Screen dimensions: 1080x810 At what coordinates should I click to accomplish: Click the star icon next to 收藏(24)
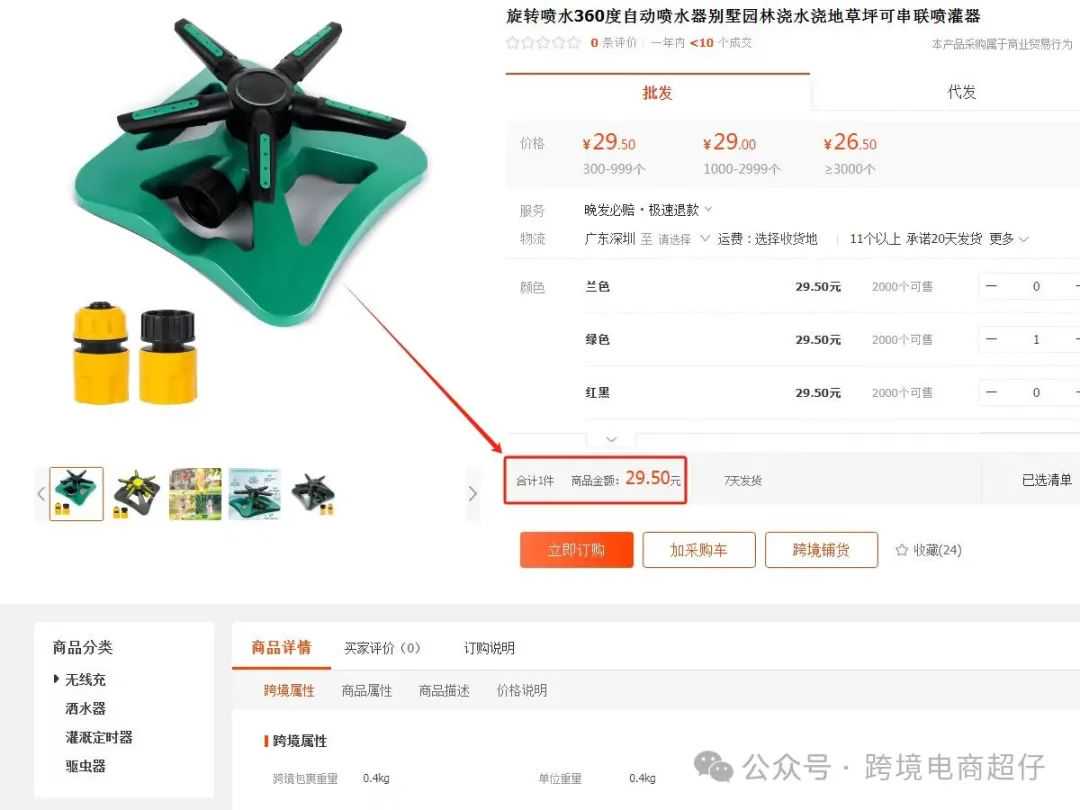(902, 550)
